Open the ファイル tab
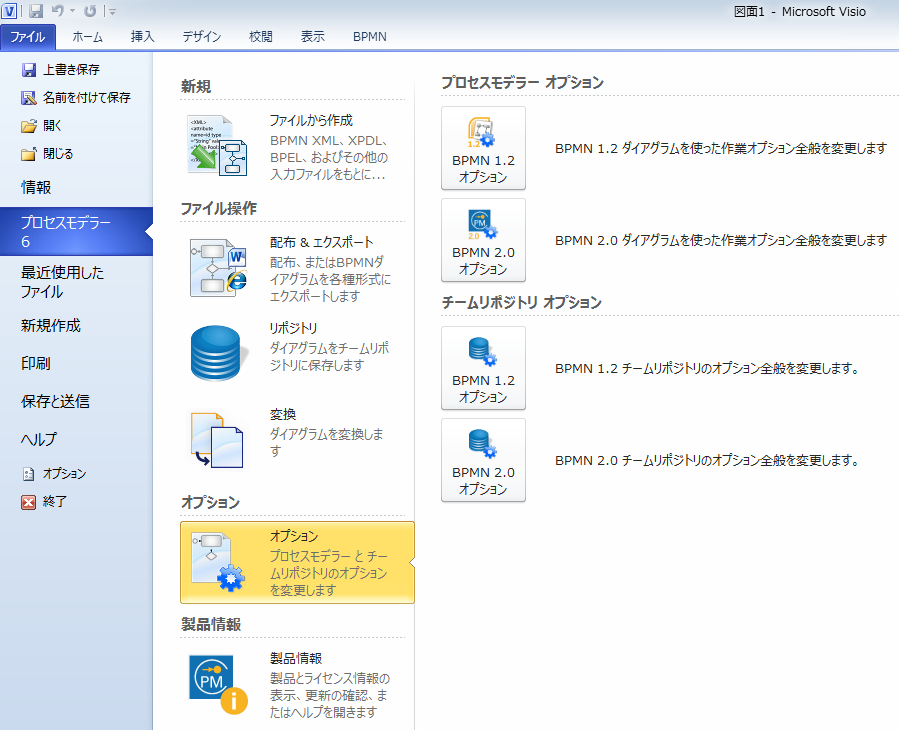899x730 pixels. pos(28,37)
